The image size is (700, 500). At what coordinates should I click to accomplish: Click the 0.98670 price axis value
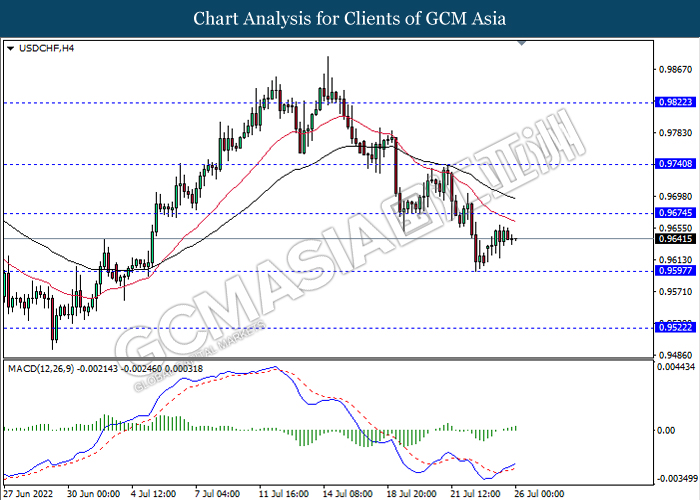tap(675, 70)
